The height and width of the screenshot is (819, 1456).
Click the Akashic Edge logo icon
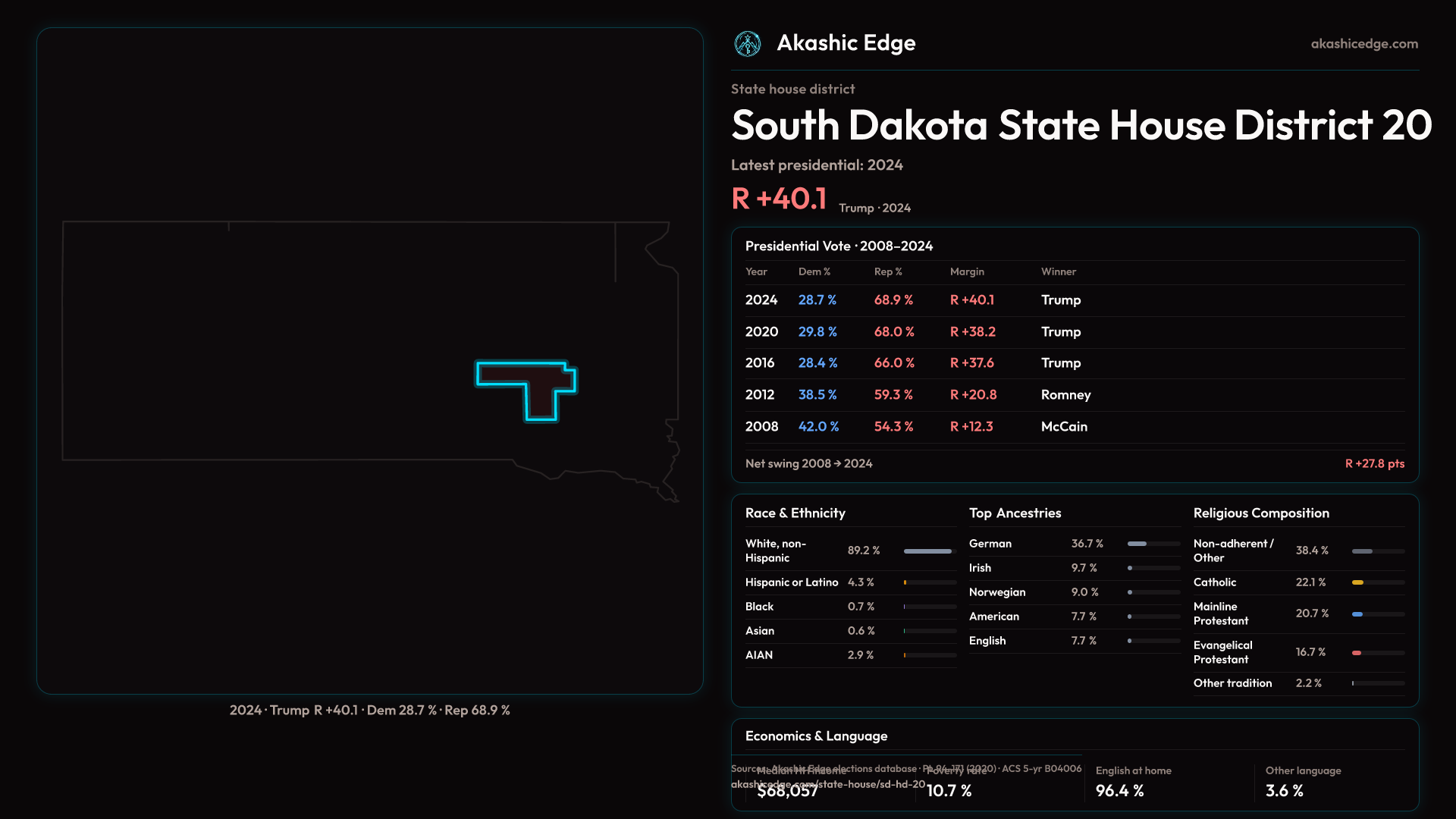tap(748, 44)
